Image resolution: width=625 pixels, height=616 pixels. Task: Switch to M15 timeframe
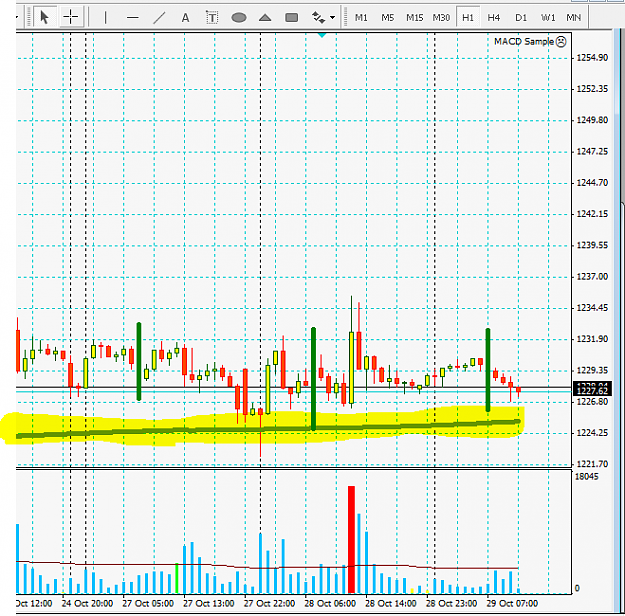coord(415,18)
